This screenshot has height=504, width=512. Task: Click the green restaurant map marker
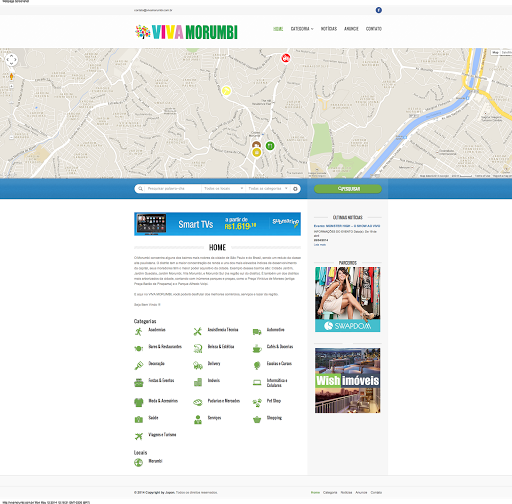(270, 146)
